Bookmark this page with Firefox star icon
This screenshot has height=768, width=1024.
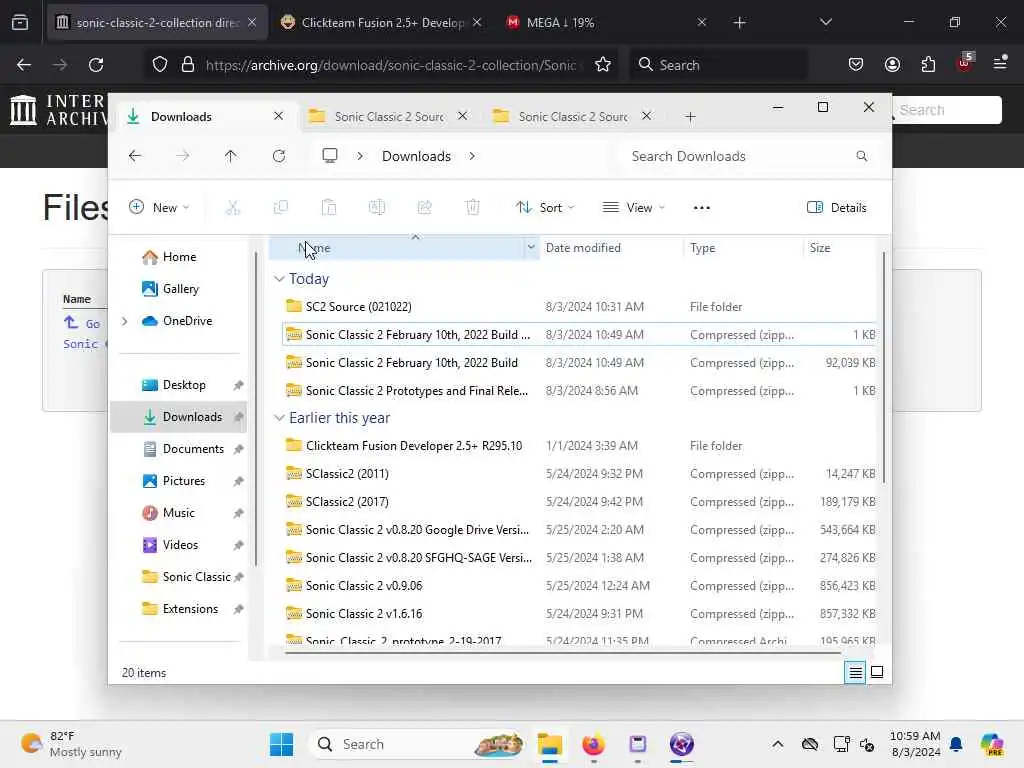[x=603, y=65]
